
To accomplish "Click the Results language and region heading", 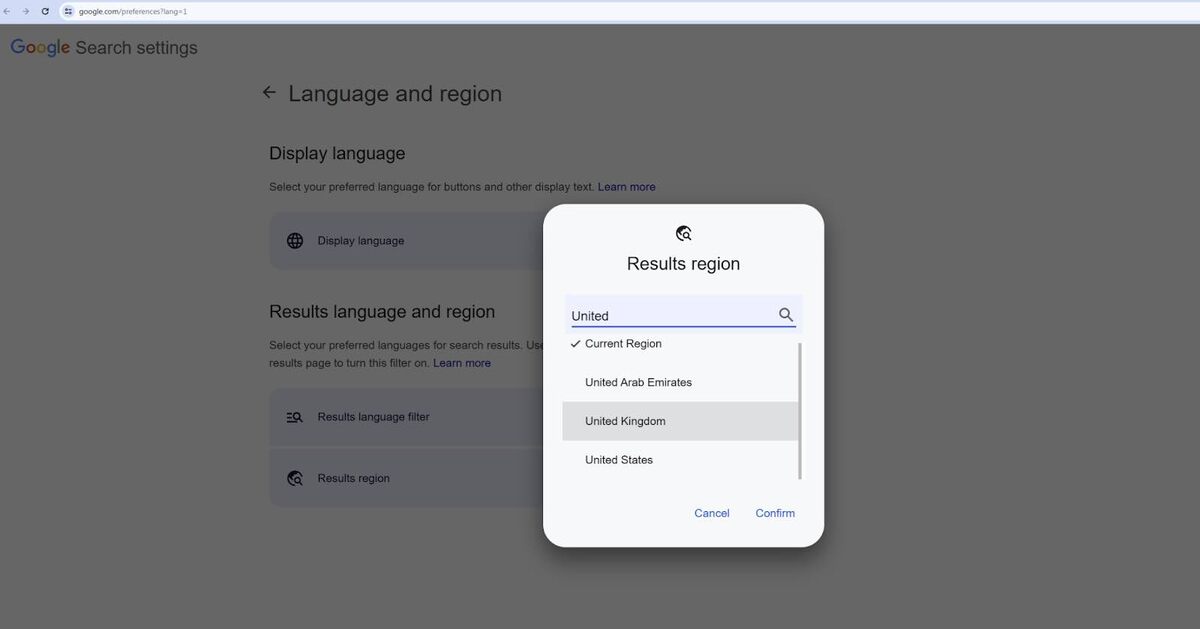I will (382, 312).
